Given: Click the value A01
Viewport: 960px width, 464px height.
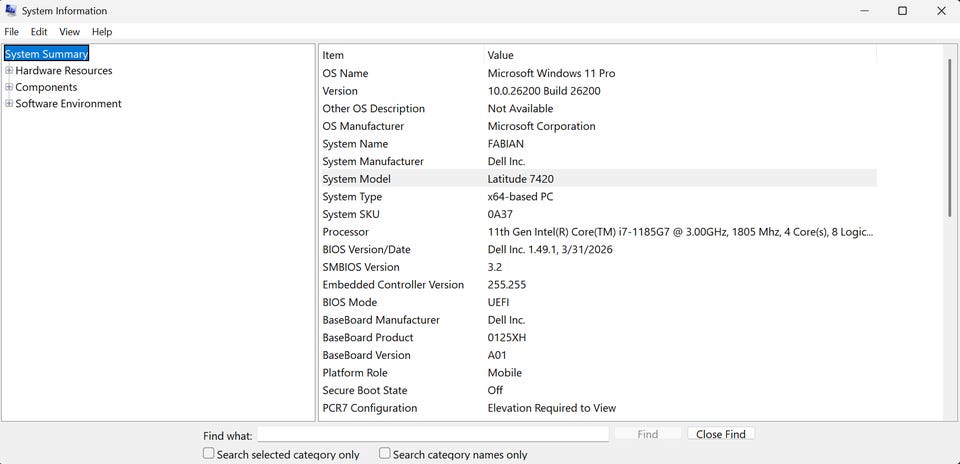Looking at the screenshot, I should (x=497, y=355).
